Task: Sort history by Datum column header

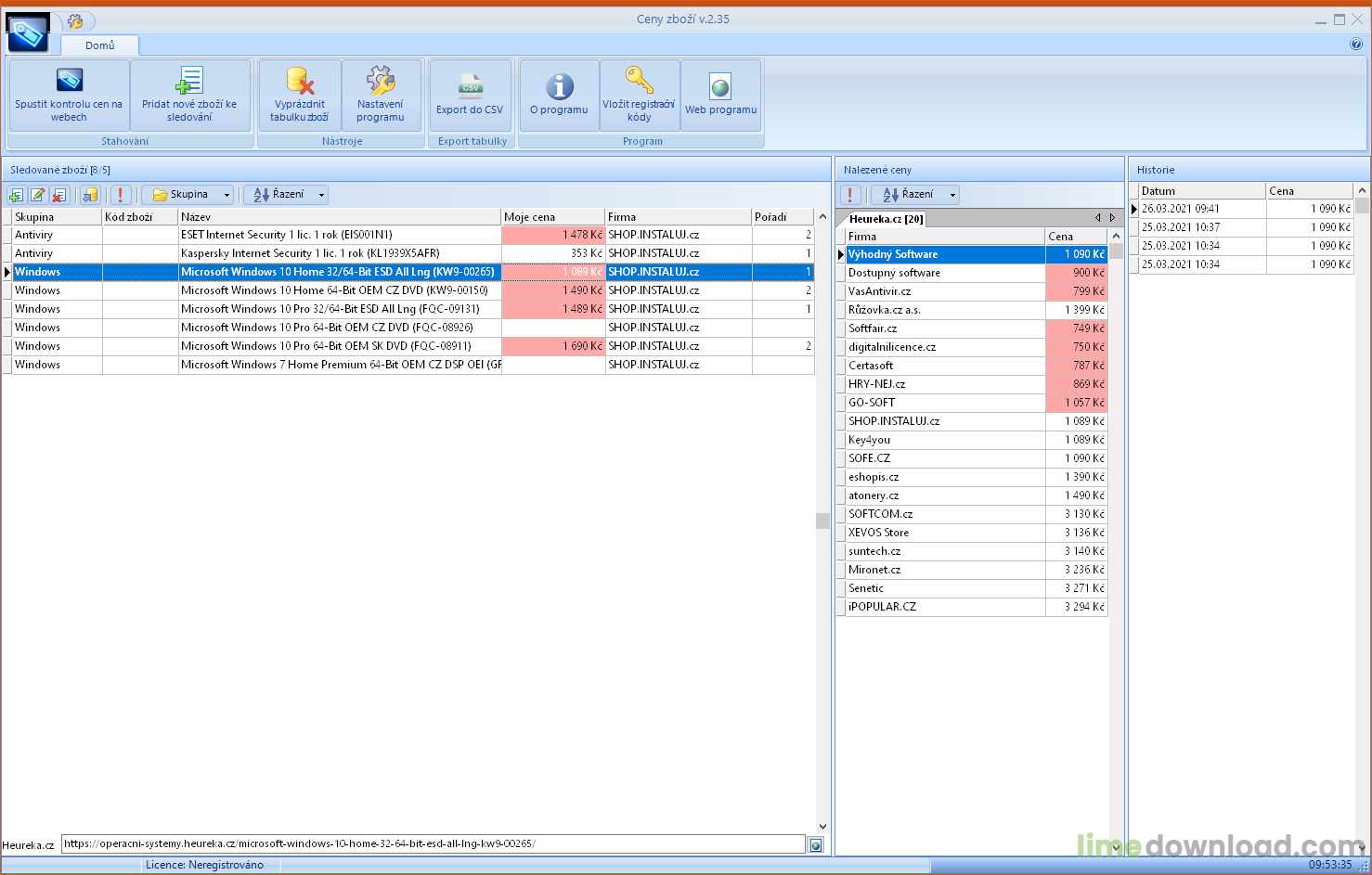Action: pyautogui.click(x=1203, y=191)
